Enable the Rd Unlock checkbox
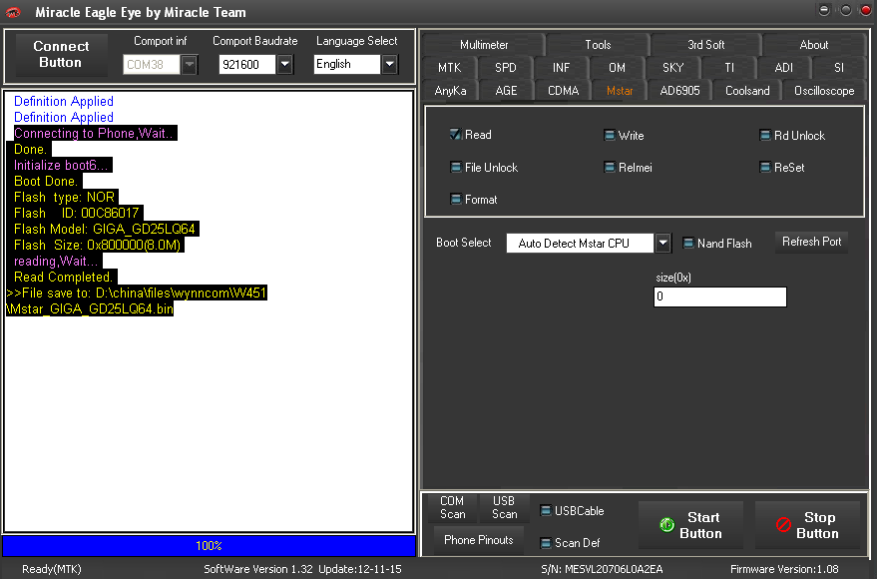This screenshot has width=877, height=579. tap(765, 135)
